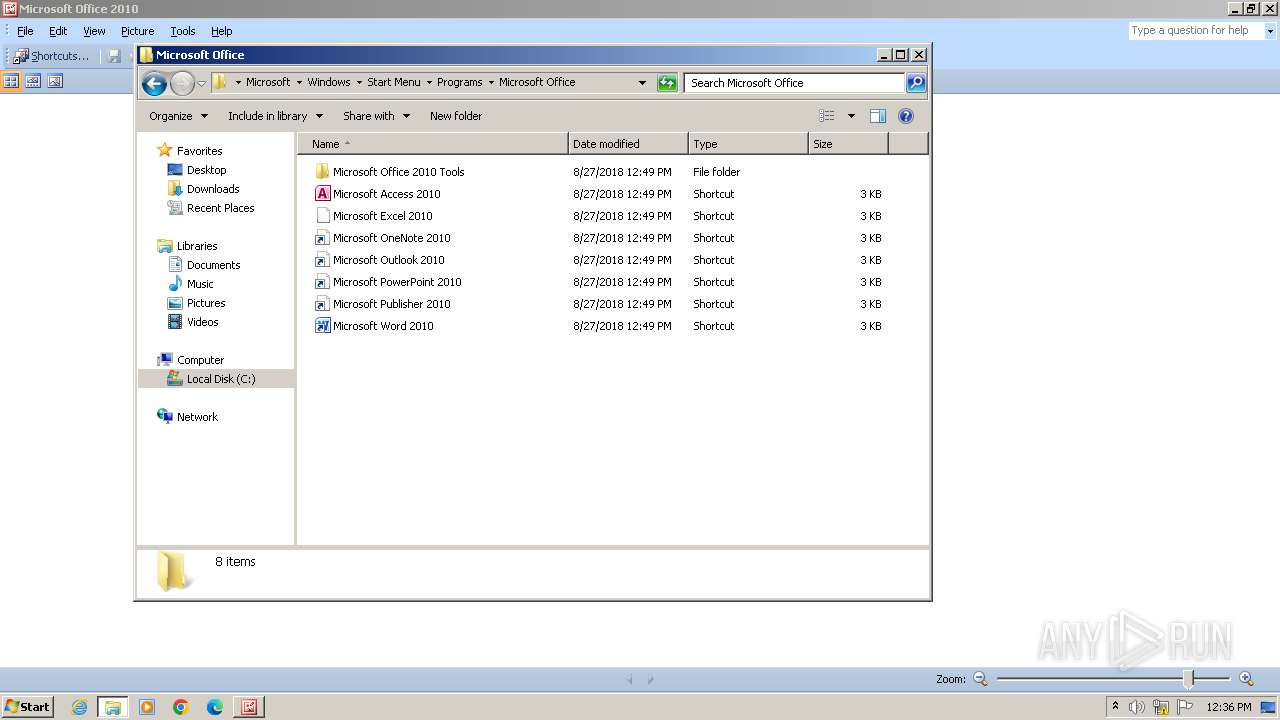Click New folder button
This screenshot has height=720, width=1280.
click(x=456, y=116)
